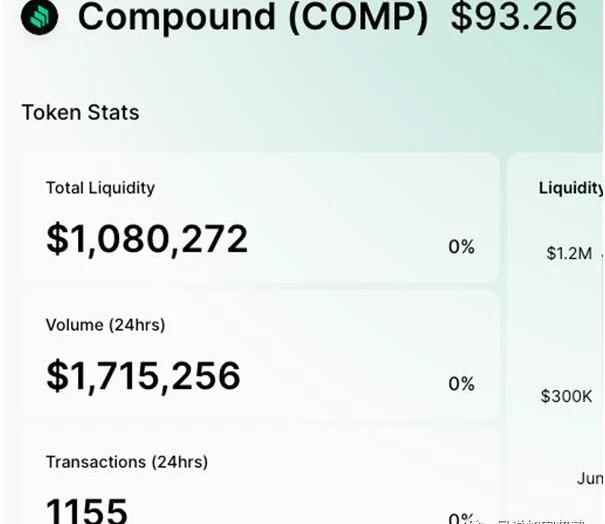This screenshot has width=605, height=524.
Task: Click the $1,715,256 volume value
Action: tap(143, 376)
